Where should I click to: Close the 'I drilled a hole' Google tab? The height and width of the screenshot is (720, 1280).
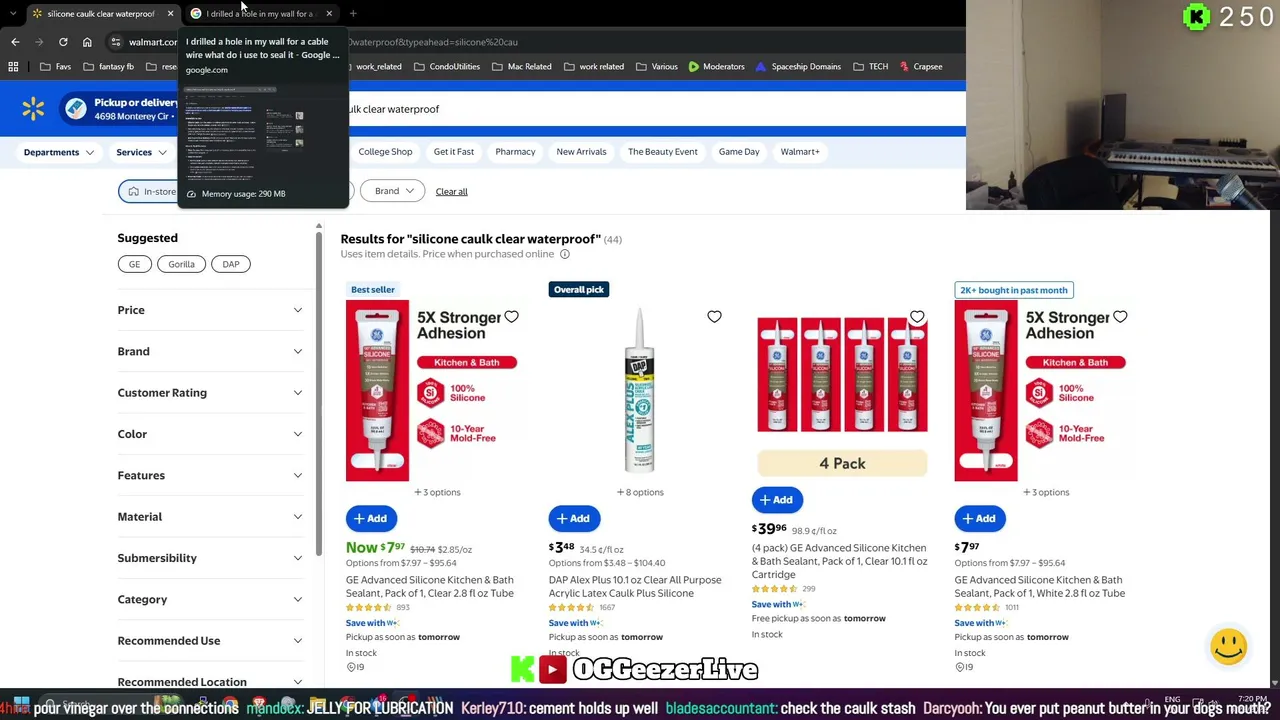coord(329,14)
